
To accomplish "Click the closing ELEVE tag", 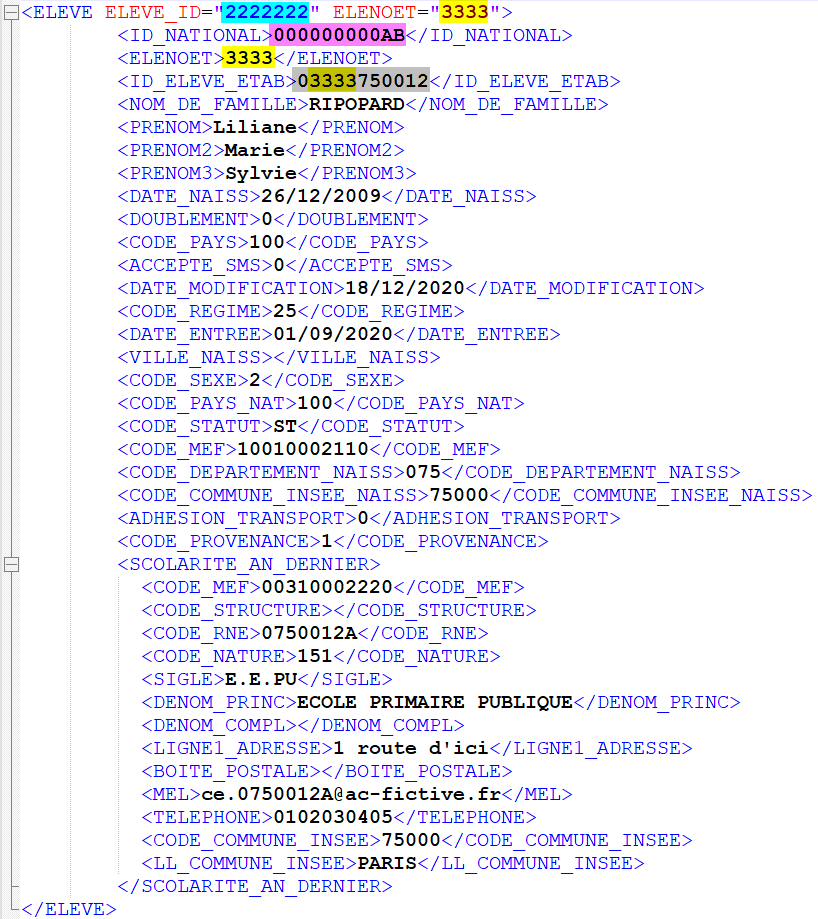I will point(69,909).
